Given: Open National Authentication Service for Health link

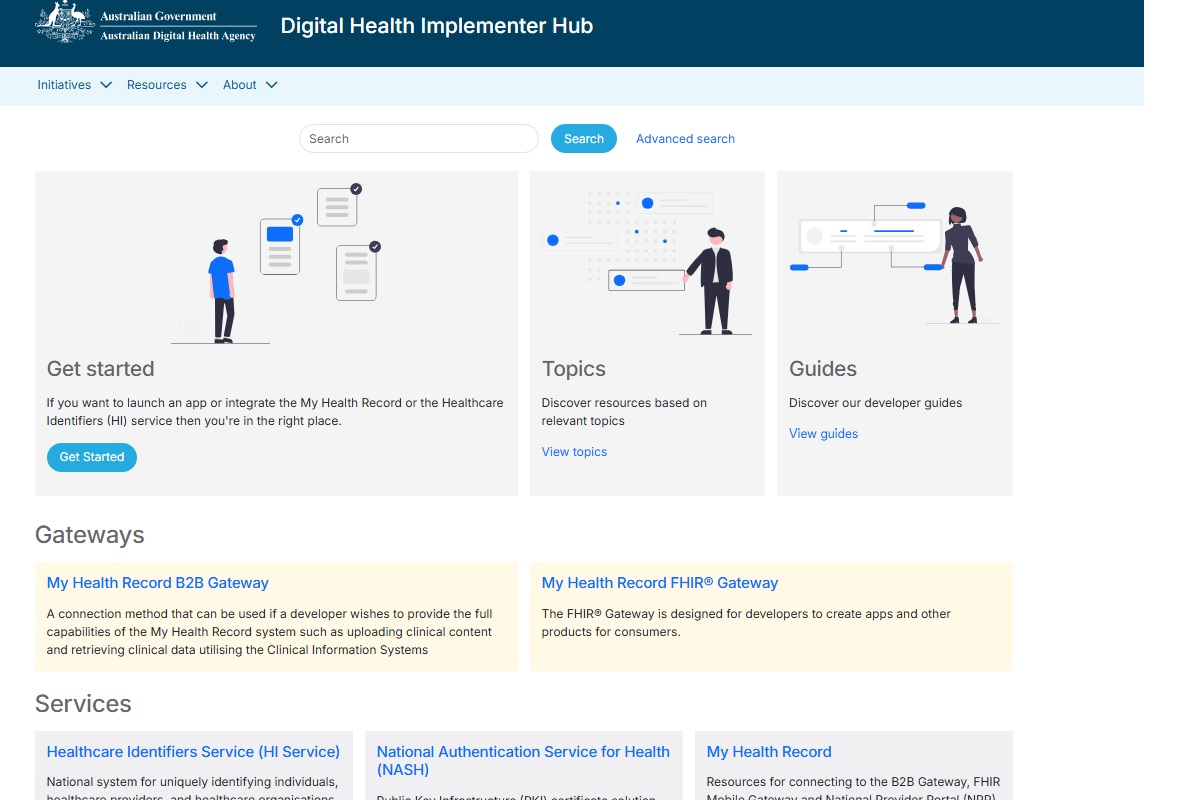Looking at the screenshot, I should [523, 761].
